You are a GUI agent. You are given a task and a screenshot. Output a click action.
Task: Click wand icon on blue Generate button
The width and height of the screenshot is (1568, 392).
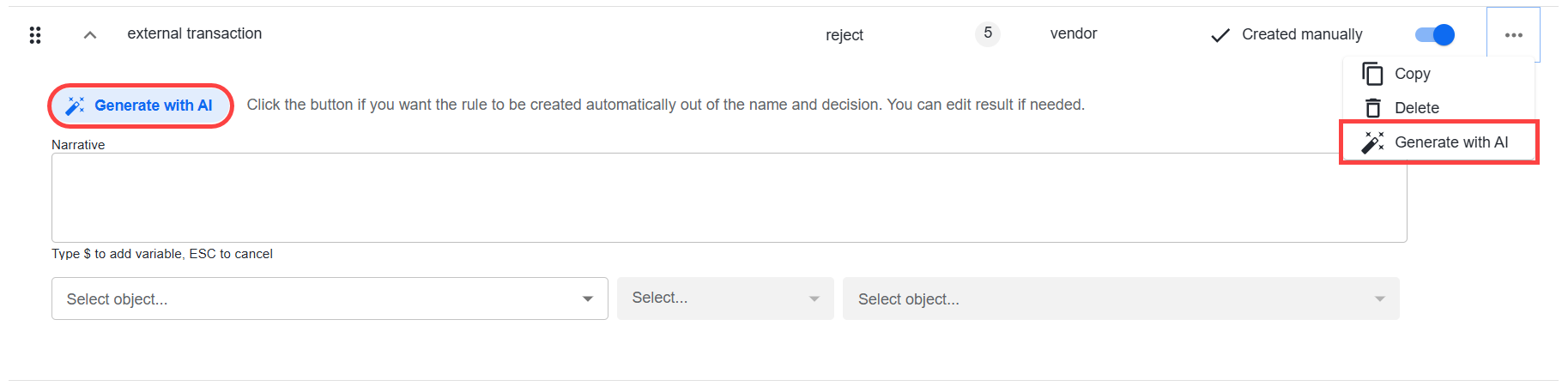[75, 106]
